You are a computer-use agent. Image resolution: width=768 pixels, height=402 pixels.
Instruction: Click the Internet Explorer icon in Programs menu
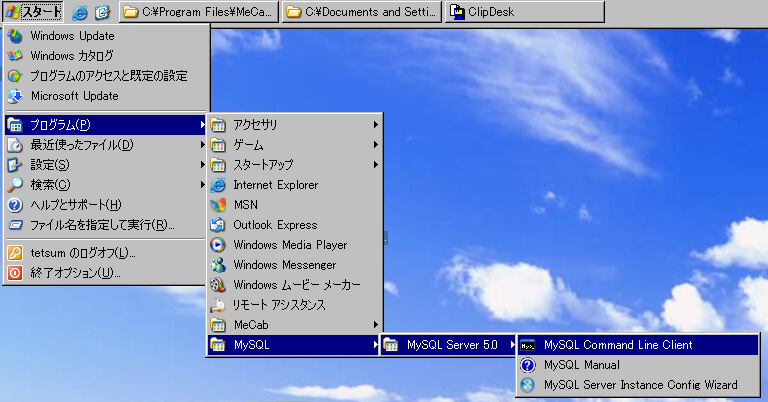click(218, 185)
